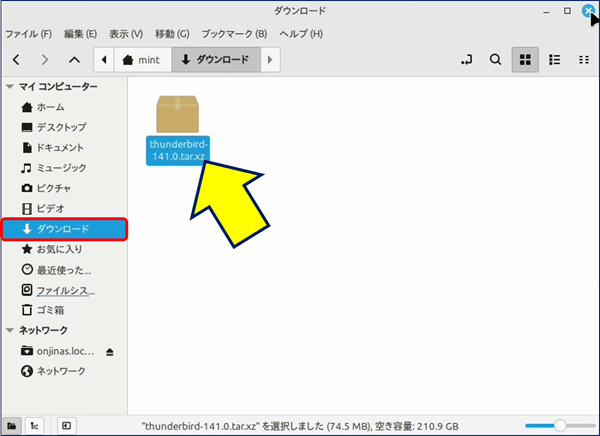Open the onjinas.loc... network share

point(57,351)
